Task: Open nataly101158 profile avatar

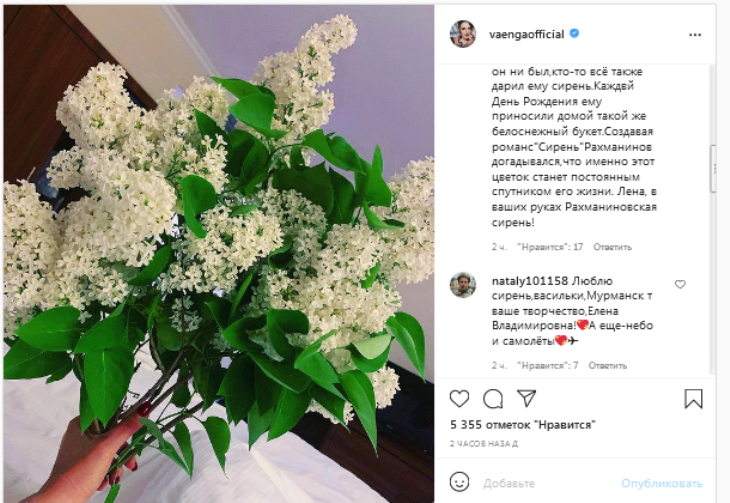Action: 463,285
